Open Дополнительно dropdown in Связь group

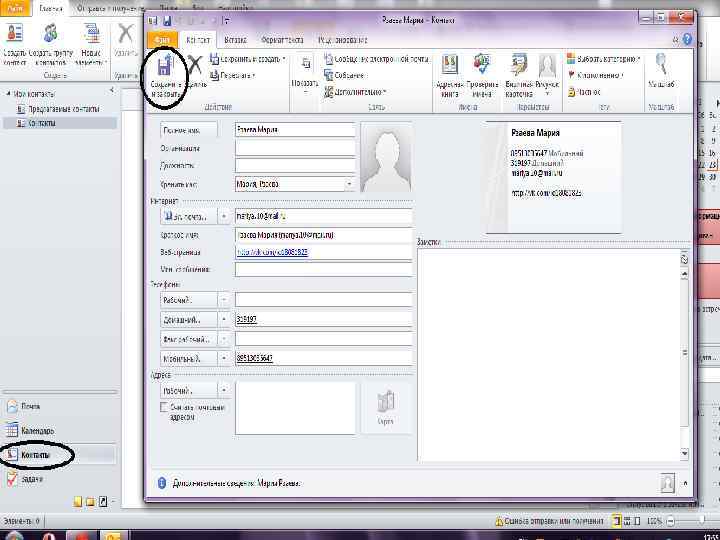(354, 92)
